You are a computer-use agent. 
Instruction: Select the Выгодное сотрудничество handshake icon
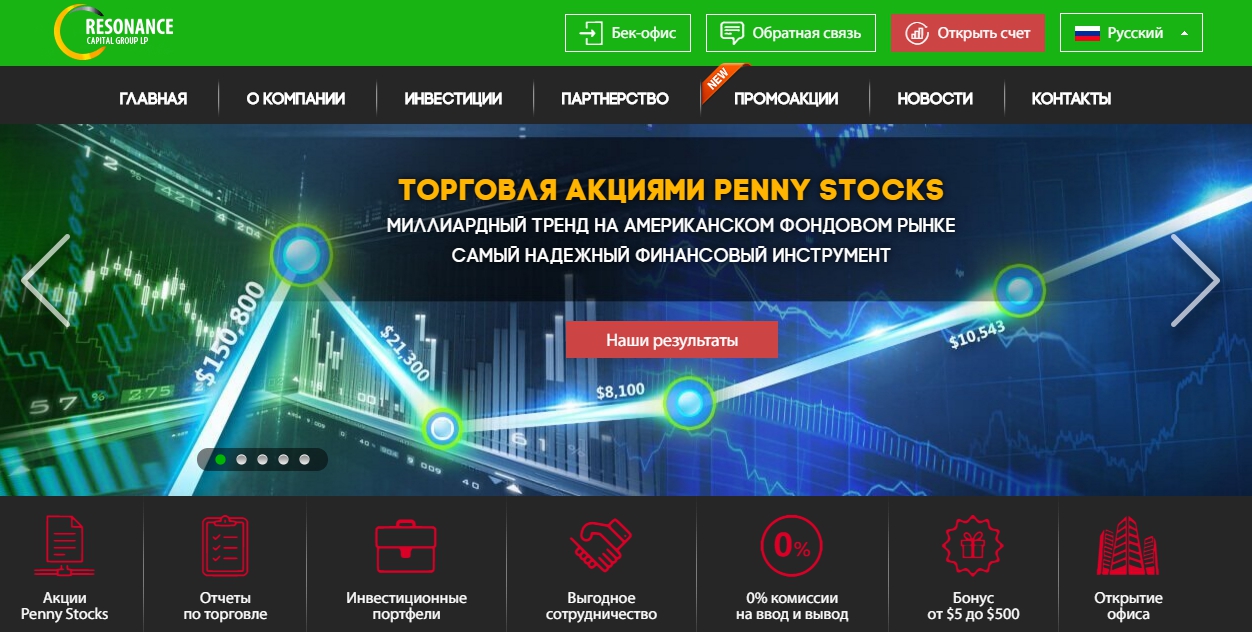[x=601, y=546]
